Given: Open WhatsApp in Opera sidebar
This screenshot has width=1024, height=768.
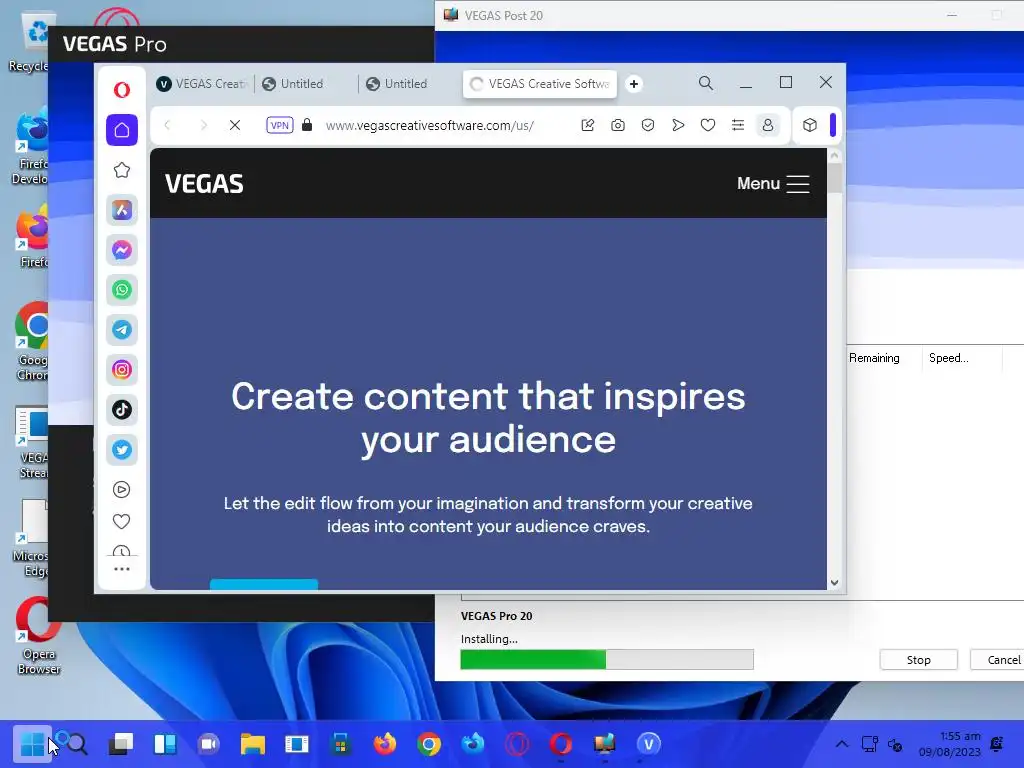Looking at the screenshot, I should 122,290.
